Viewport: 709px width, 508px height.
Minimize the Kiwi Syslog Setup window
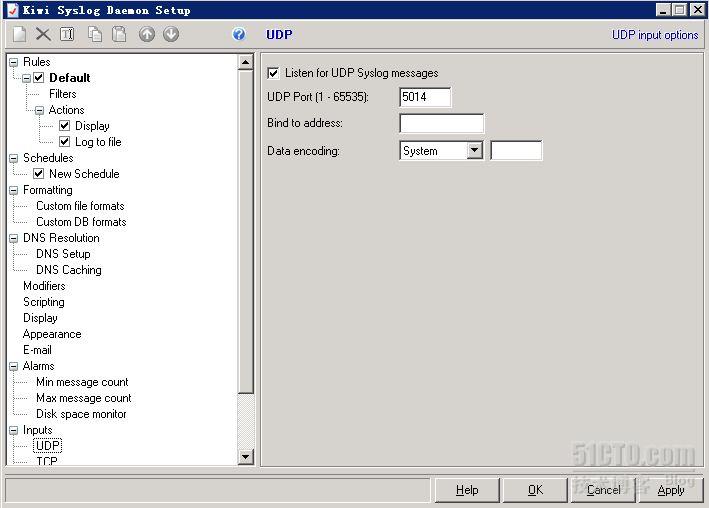tap(663, 9)
